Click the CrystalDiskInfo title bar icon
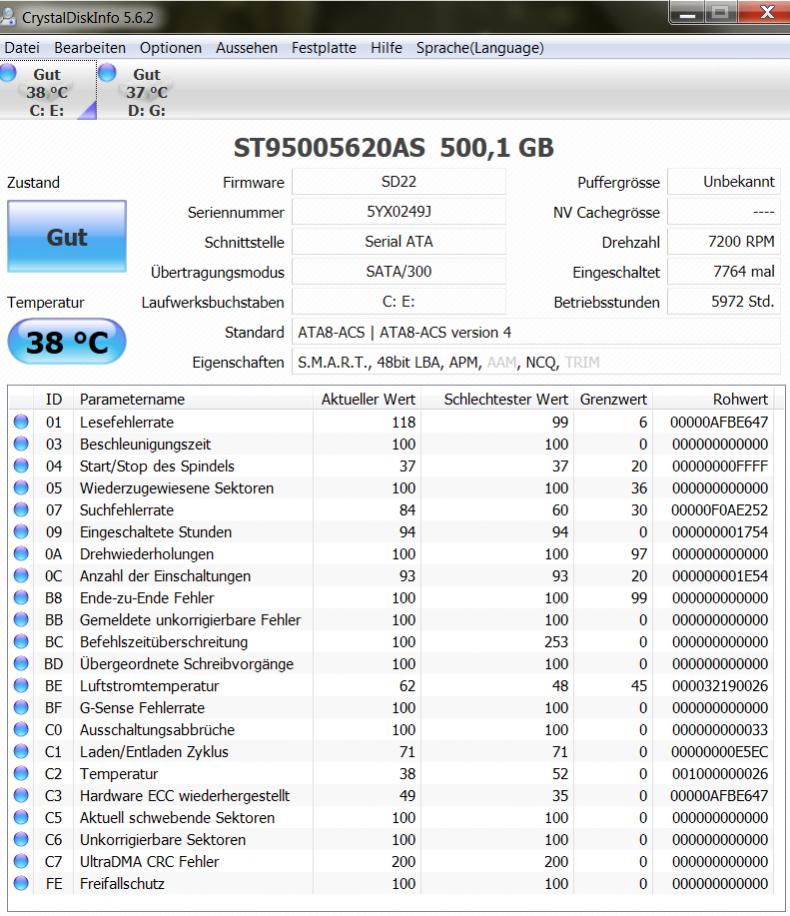 pos(8,17)
